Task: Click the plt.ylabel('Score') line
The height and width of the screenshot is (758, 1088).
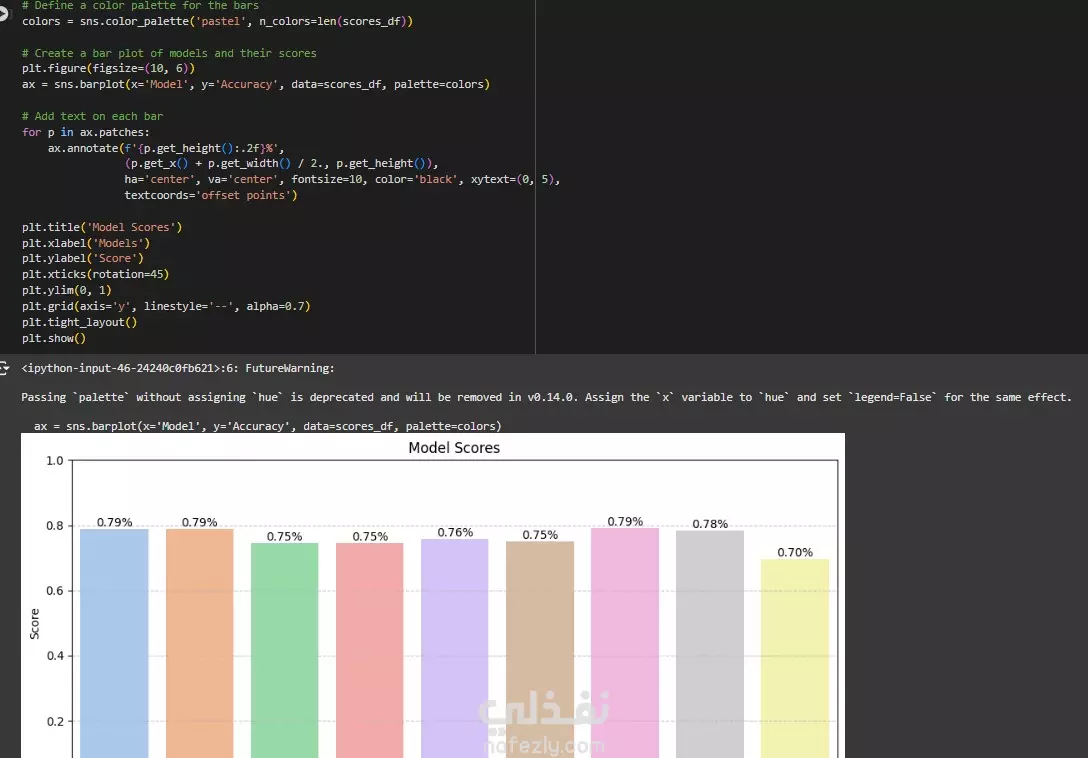Action: 83,258
